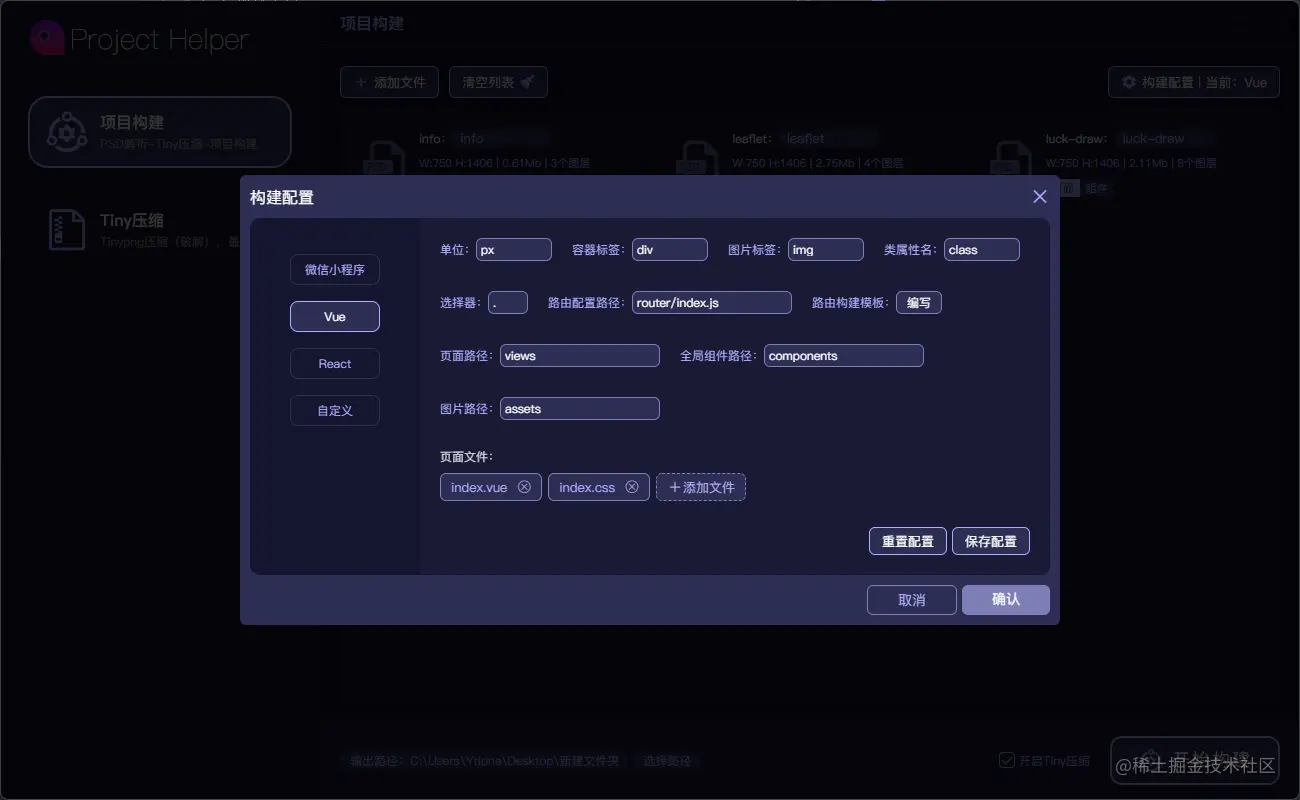Confirm the configuration with 确认
Image resolution: width=1300 pixels, height=800 pixels.
(1006, 600)
